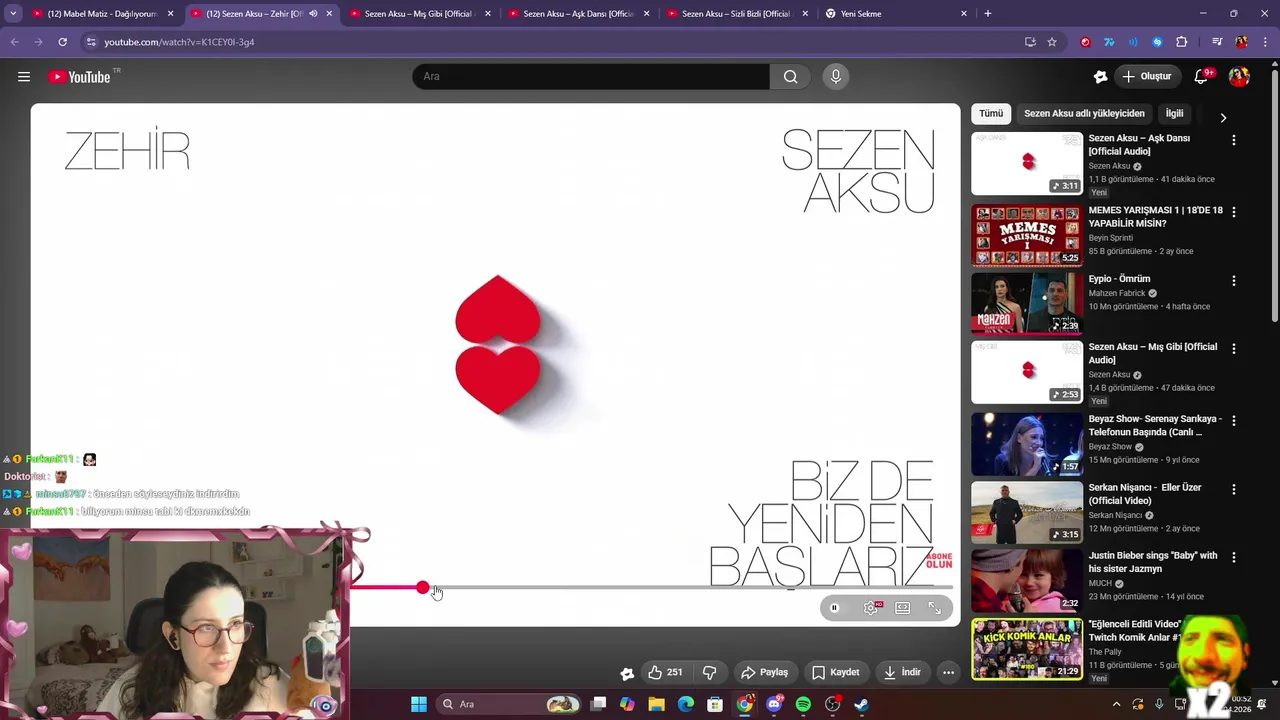Dislike the Zehir video
This screenshot has width=1280, height=720.
[710, 672]
